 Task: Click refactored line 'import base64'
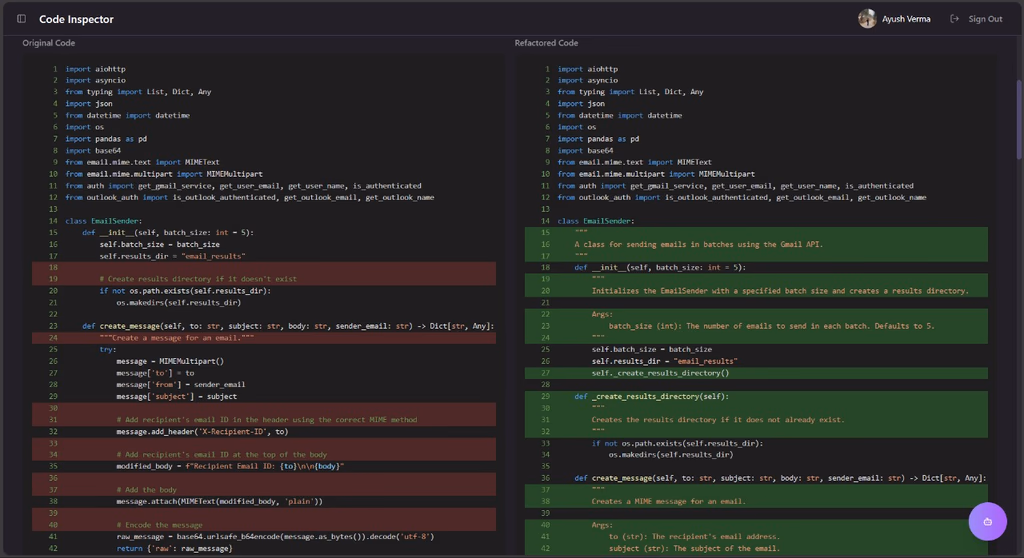[x=585, y=150]
